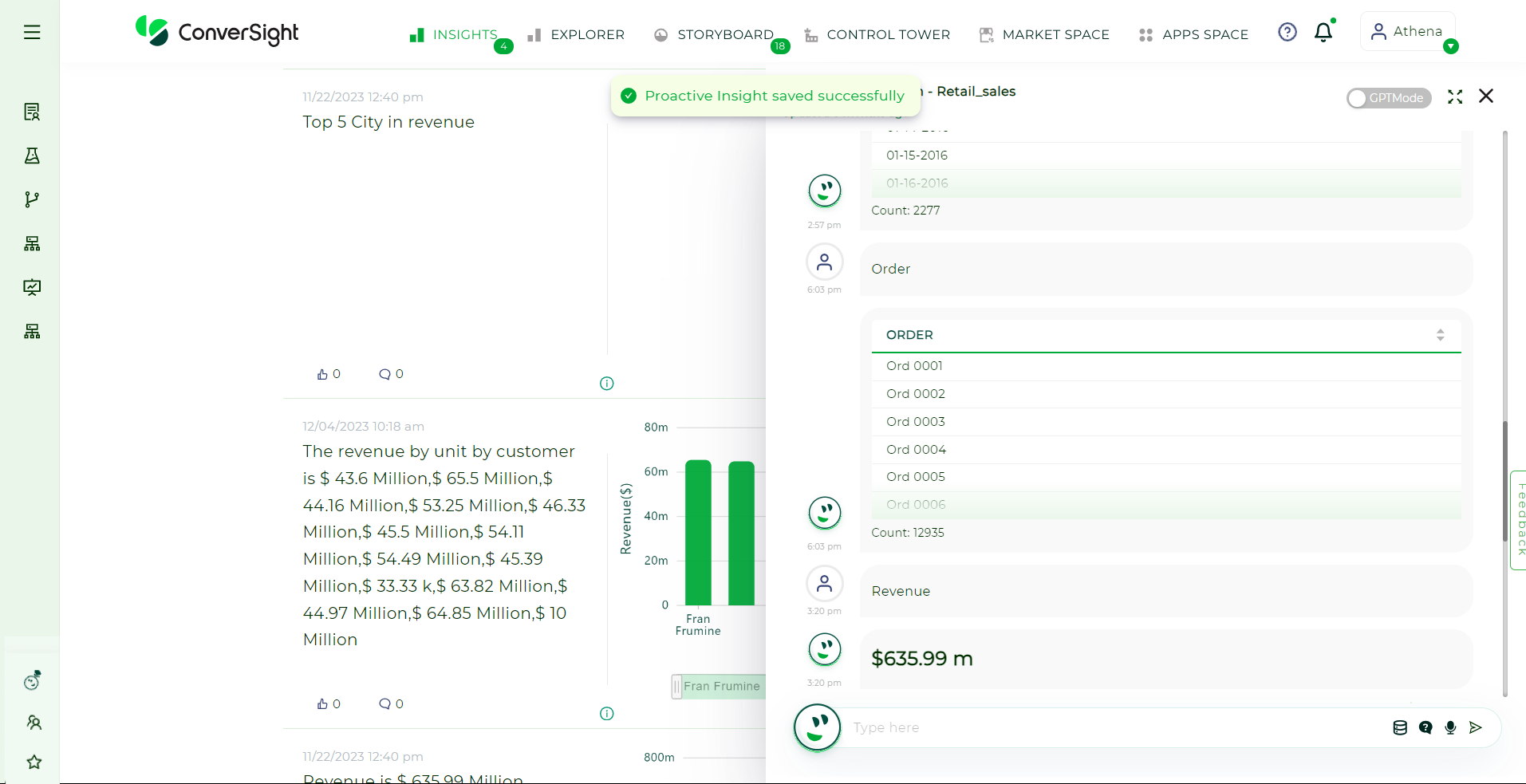Open the dataset database icon in chat bar
Screen dimensions: 1526x784
point(1400,727)
